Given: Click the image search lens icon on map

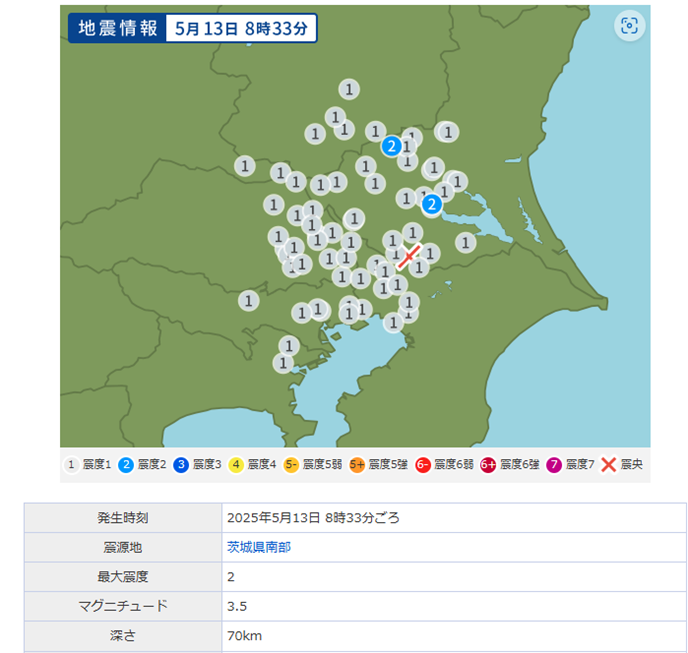Looking at the screenshot, I should pos(629,27).
